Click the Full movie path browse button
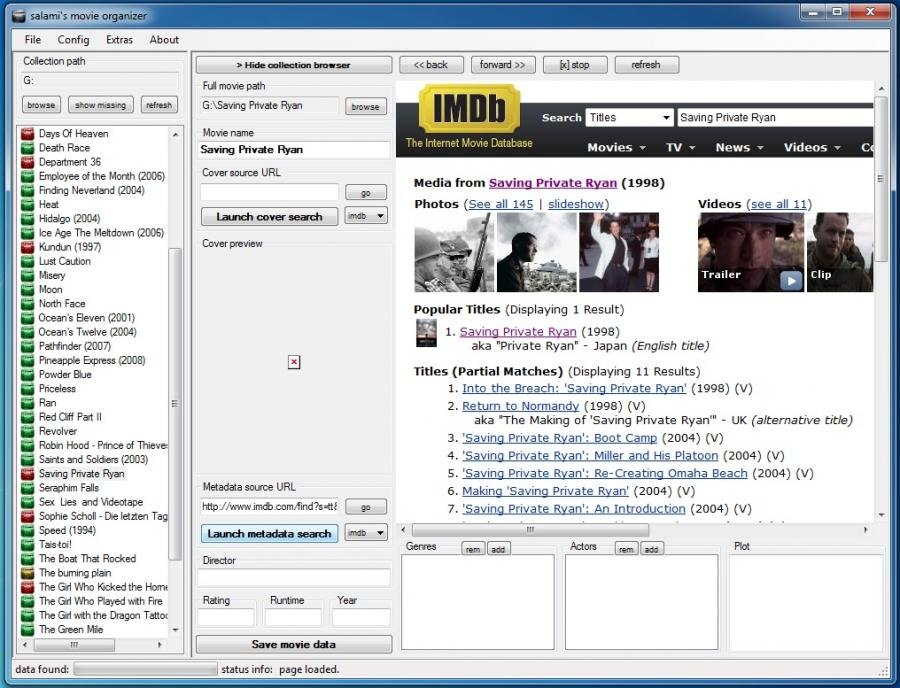Image resolution: width=900 pixels, height=688 pixels. point(366,107)
